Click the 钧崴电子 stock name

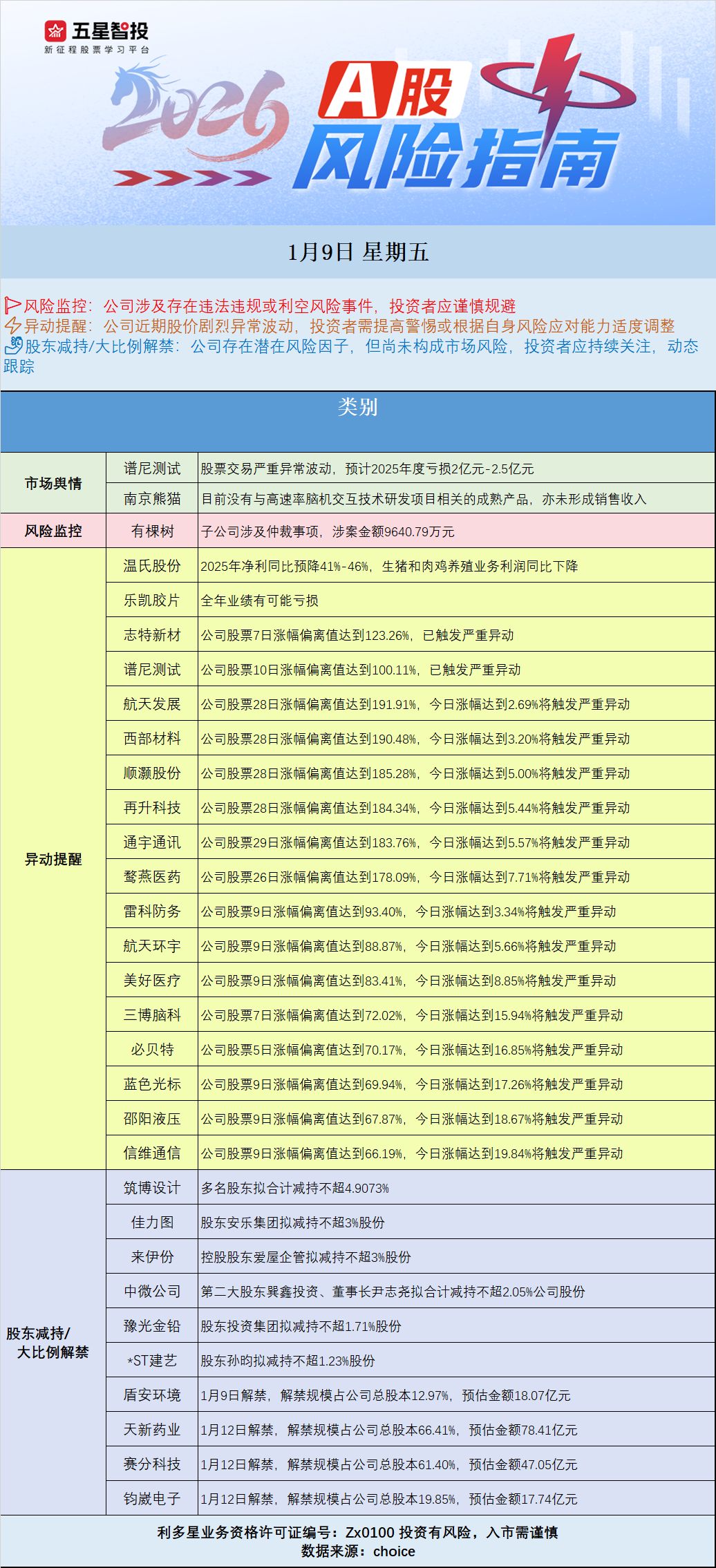[x=152, y=1498]
